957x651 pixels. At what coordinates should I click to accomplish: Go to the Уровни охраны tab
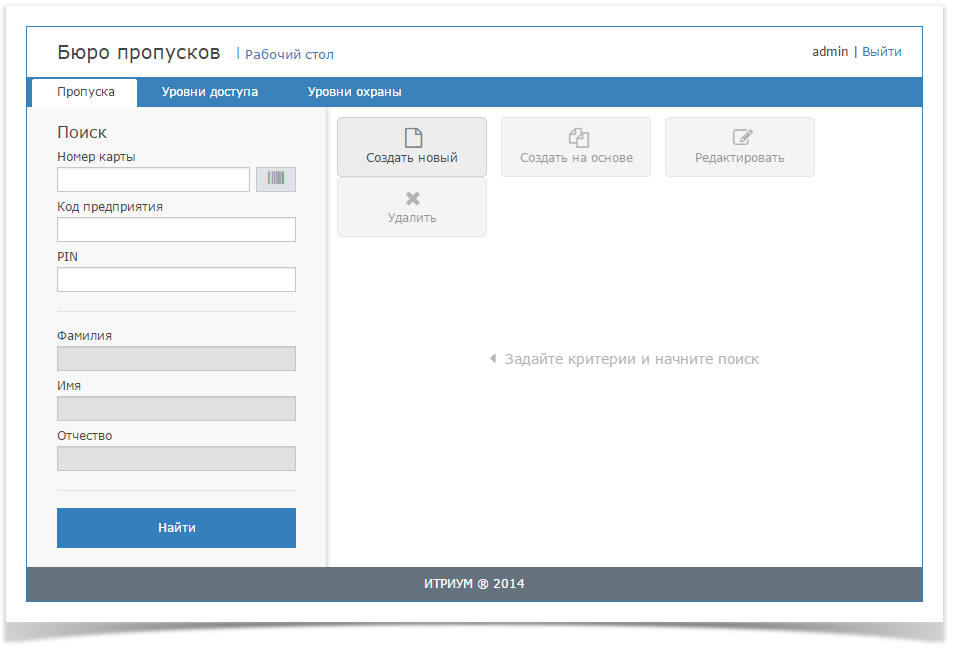pos(354,92)
